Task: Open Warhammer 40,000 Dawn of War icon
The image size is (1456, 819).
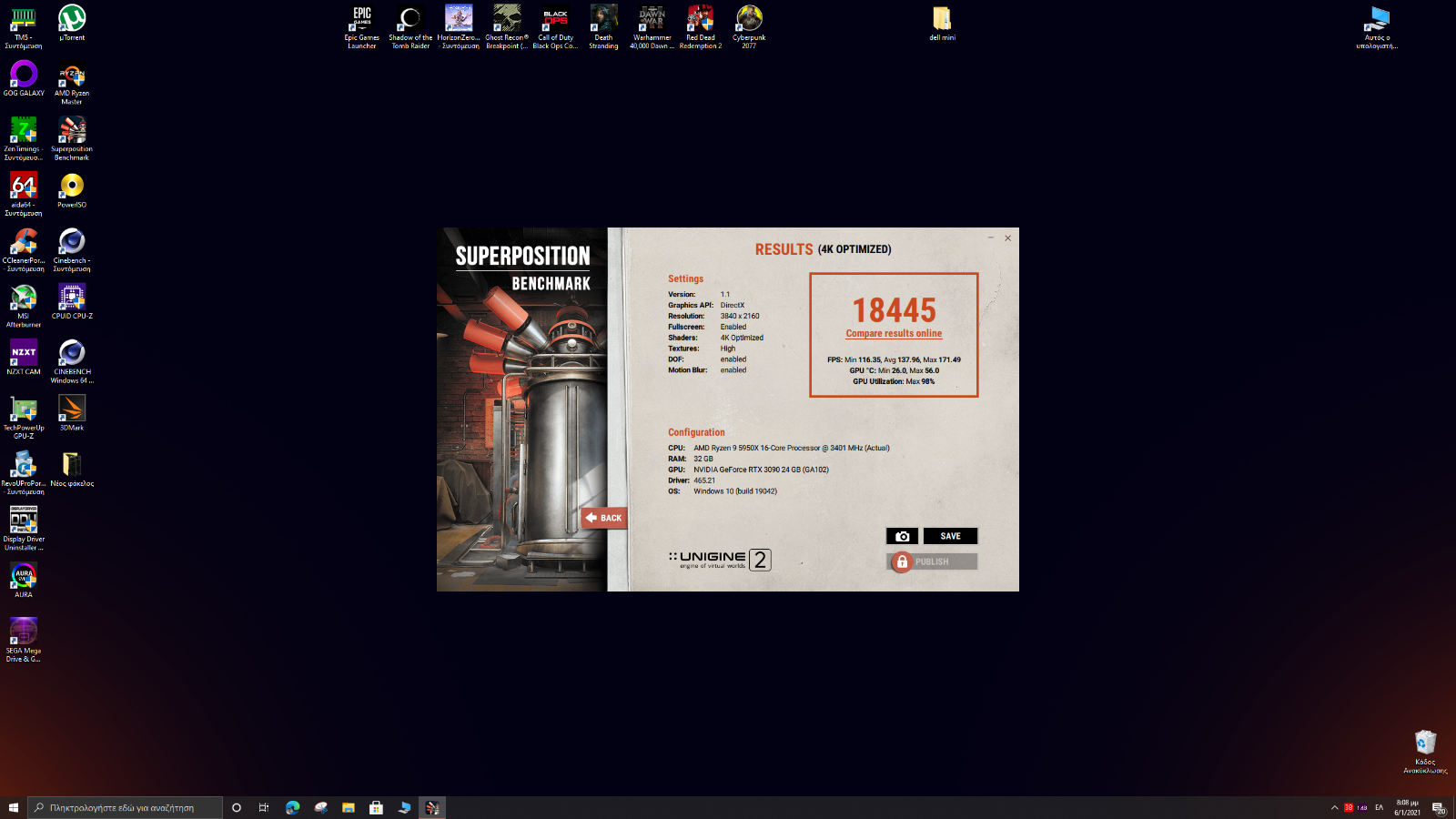Action: 652,26
